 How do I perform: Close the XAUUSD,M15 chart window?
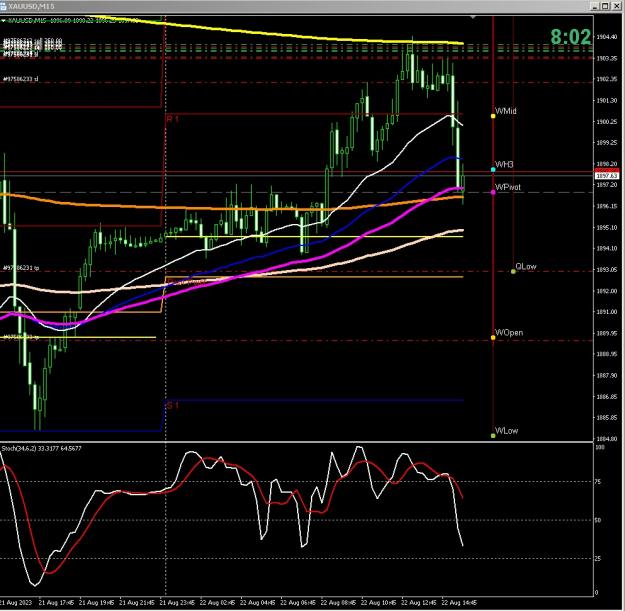tap(615, 6)
